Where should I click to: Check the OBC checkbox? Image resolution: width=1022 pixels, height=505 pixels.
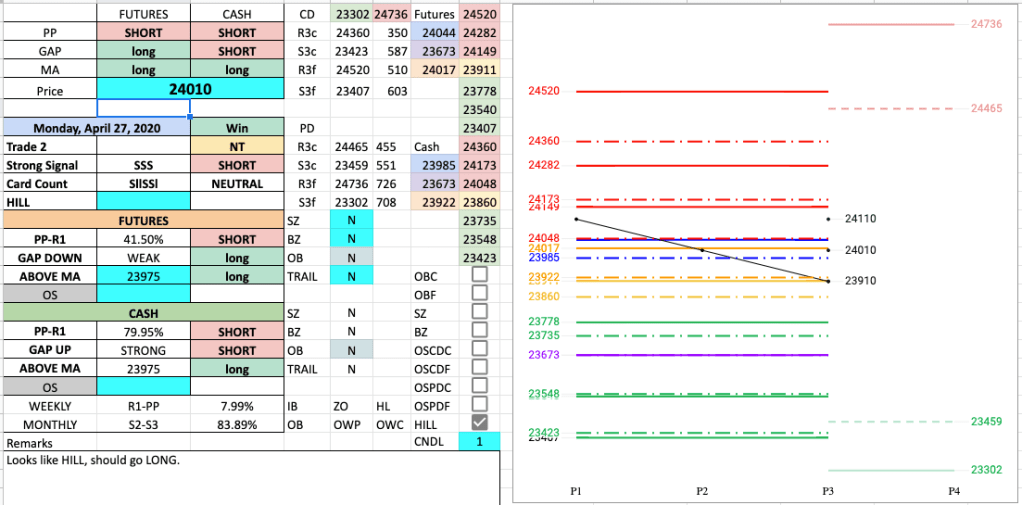[479, 275]
